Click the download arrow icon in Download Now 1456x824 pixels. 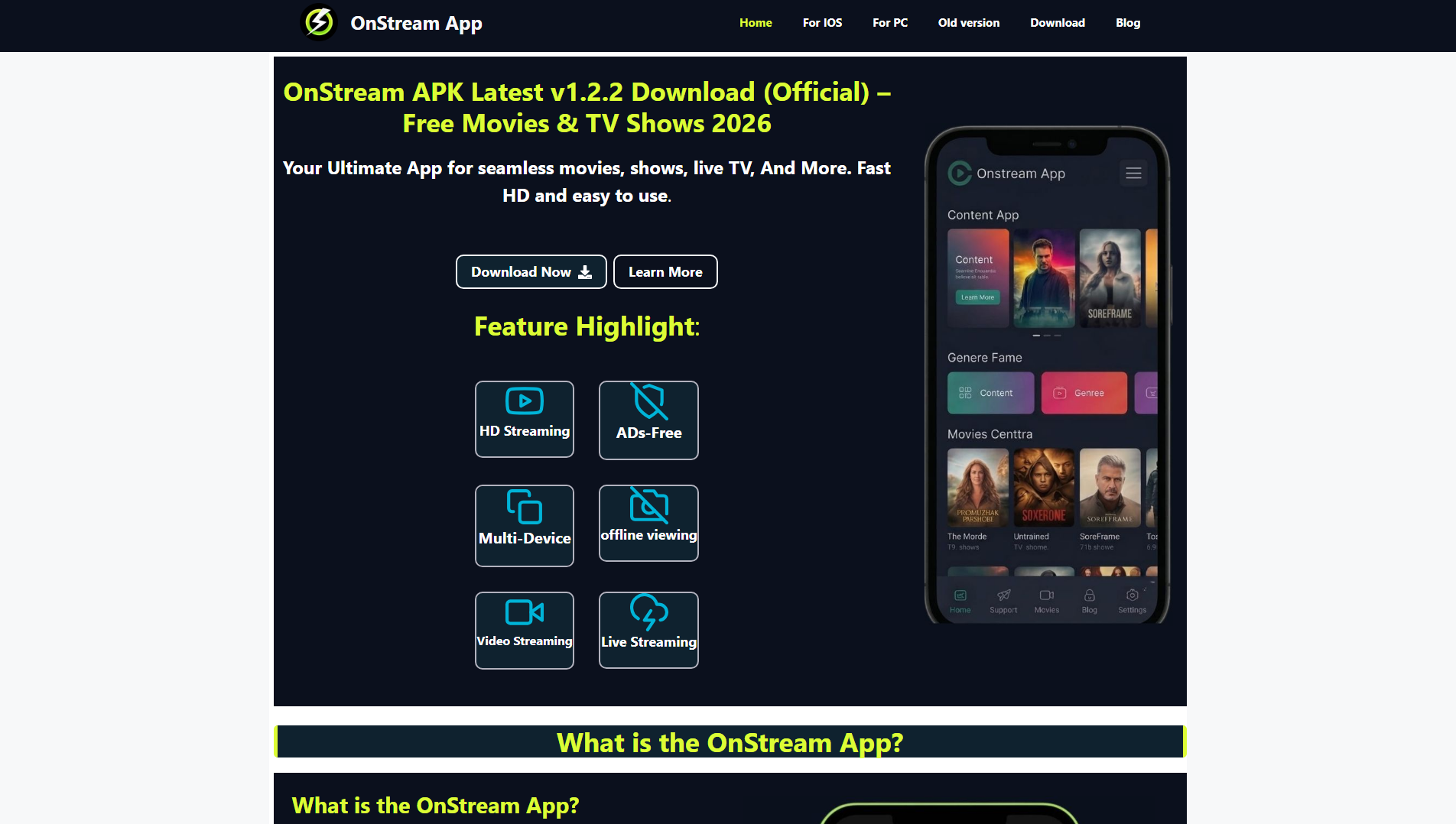click(585, 272)
